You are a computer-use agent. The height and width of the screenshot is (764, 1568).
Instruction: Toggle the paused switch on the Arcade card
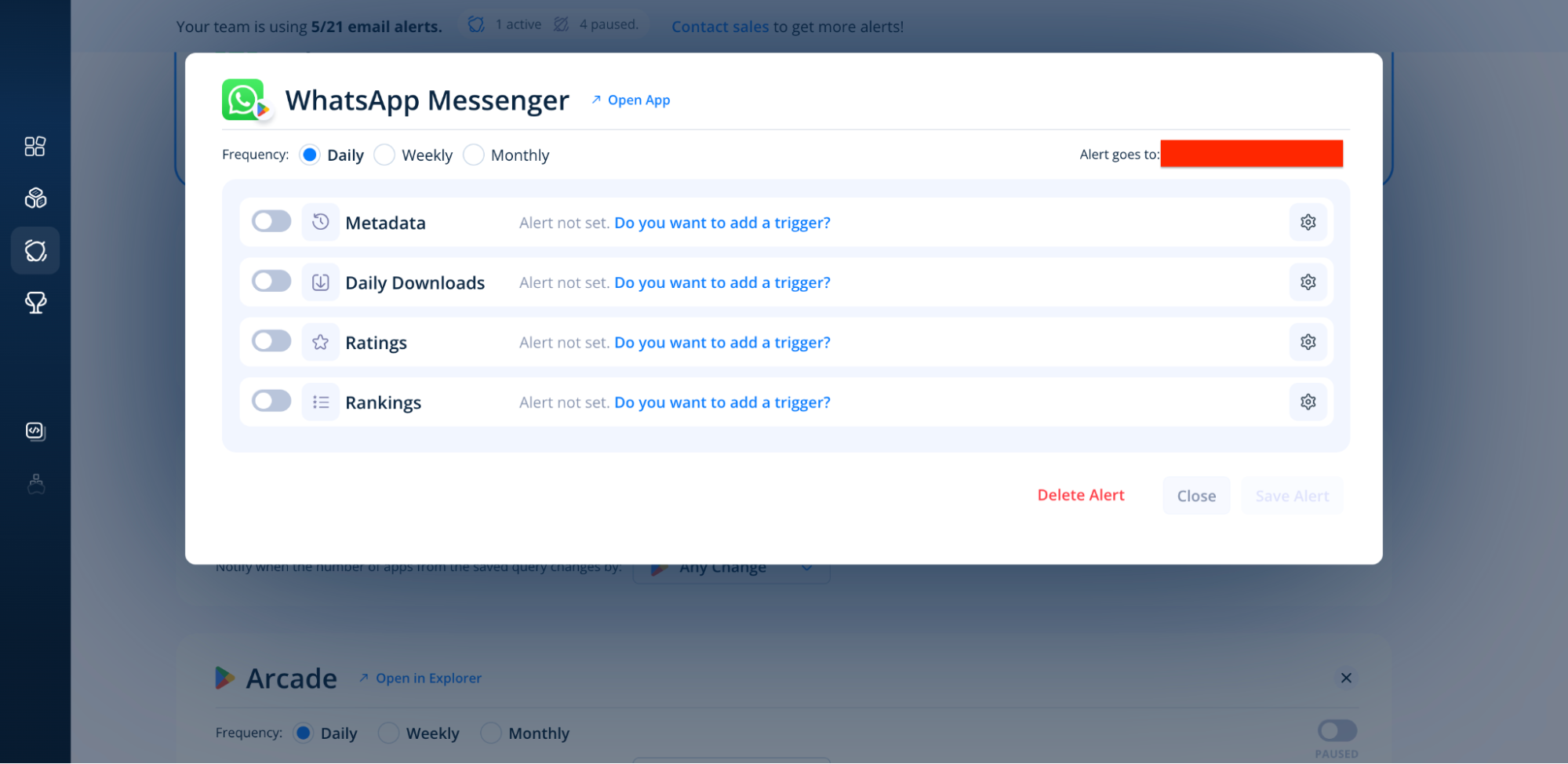click(x=1337, y=731)
